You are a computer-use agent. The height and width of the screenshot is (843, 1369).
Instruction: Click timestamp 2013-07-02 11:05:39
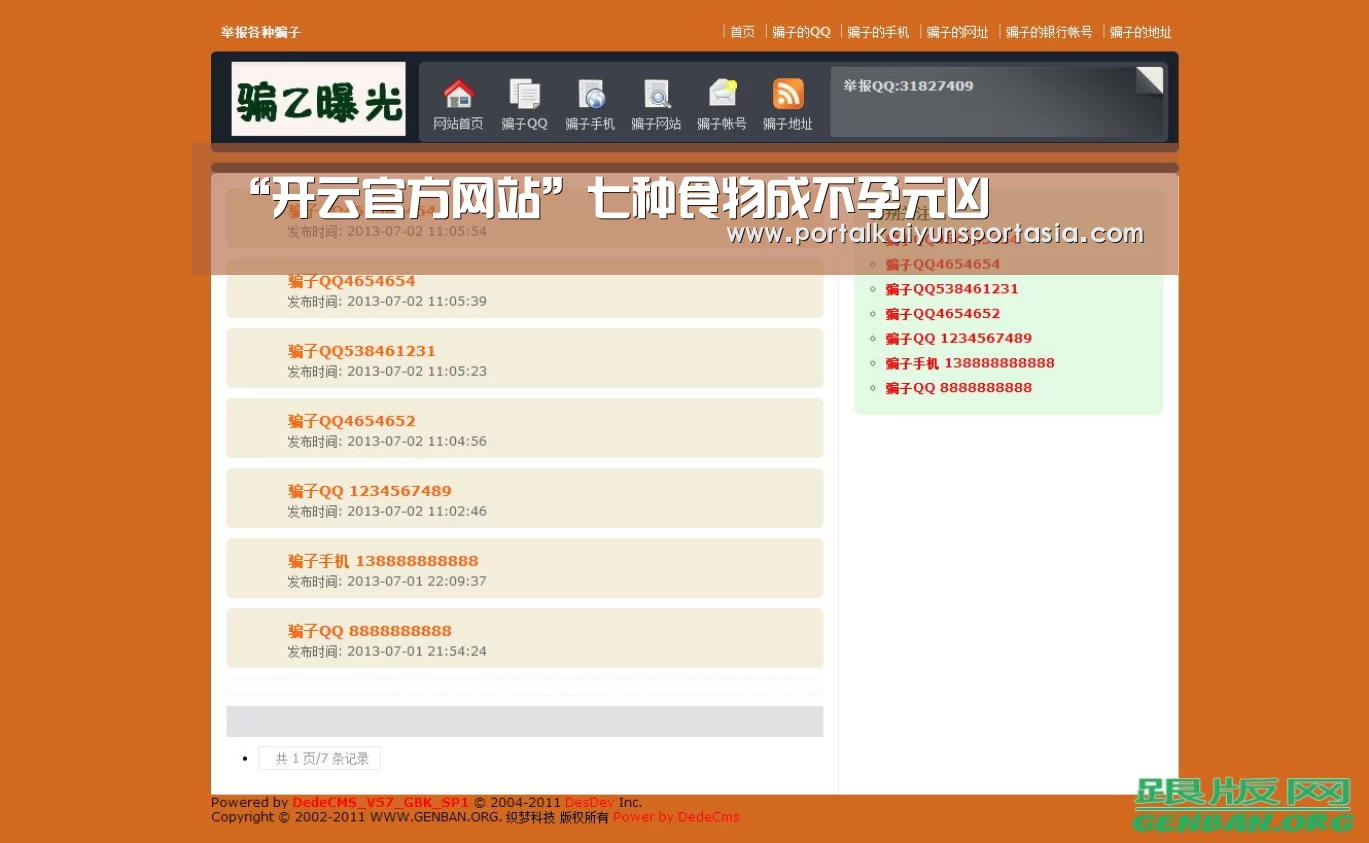(x=417, y=301)
